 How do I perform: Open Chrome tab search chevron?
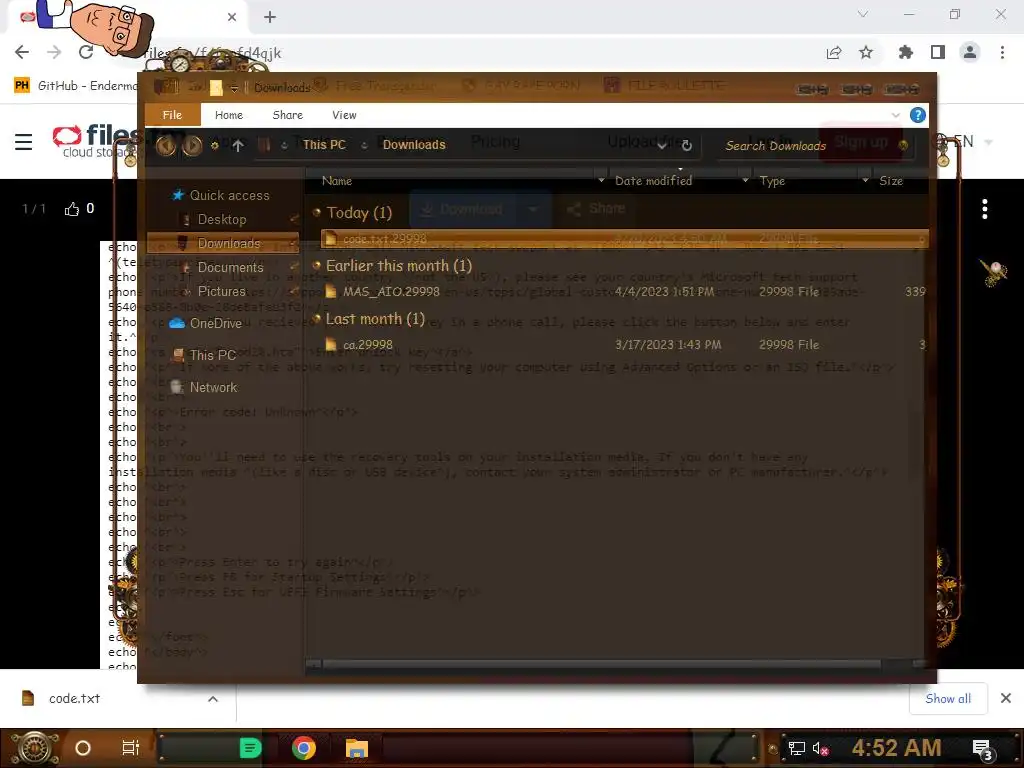click(x=863, y=14)
